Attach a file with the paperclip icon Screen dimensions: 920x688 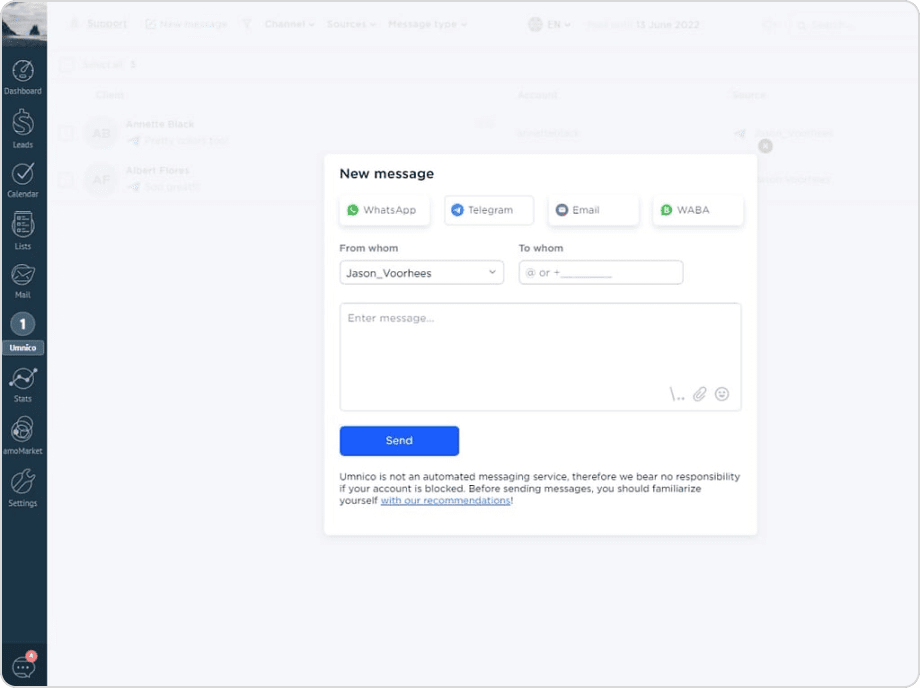coord(699,394)
